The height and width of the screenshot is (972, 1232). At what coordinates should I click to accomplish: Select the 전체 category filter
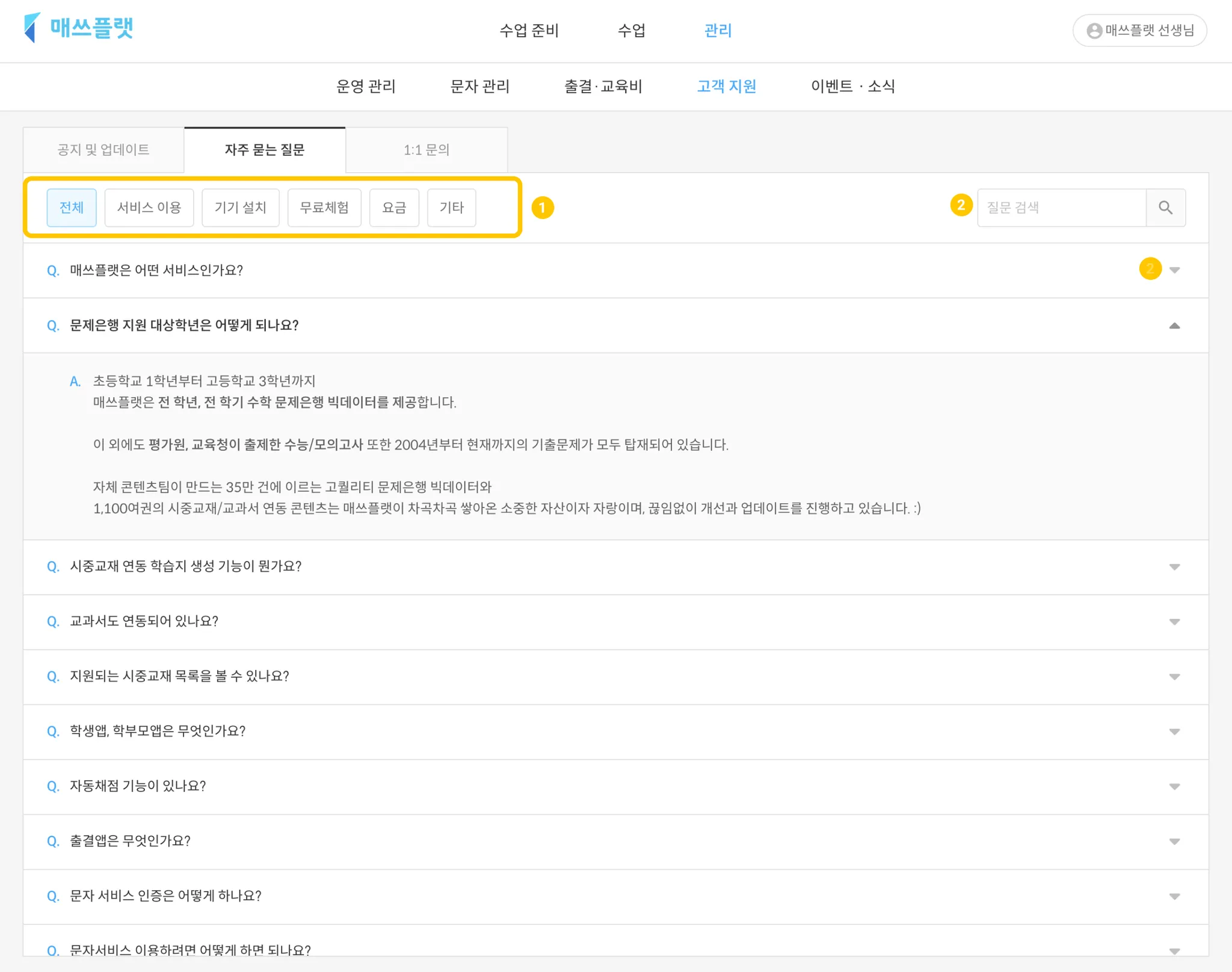point(72,208)
